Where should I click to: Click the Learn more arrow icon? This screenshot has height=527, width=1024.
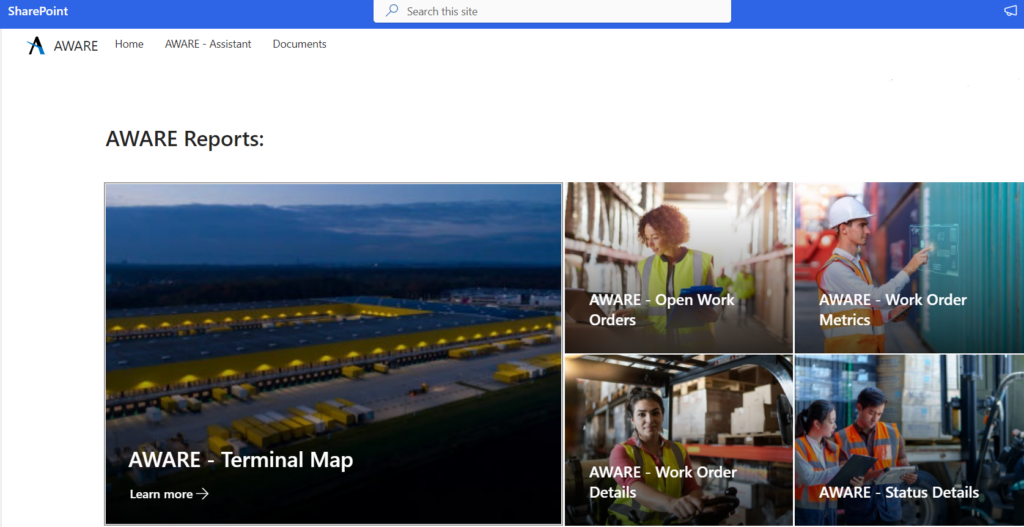(x=202, y=494)
